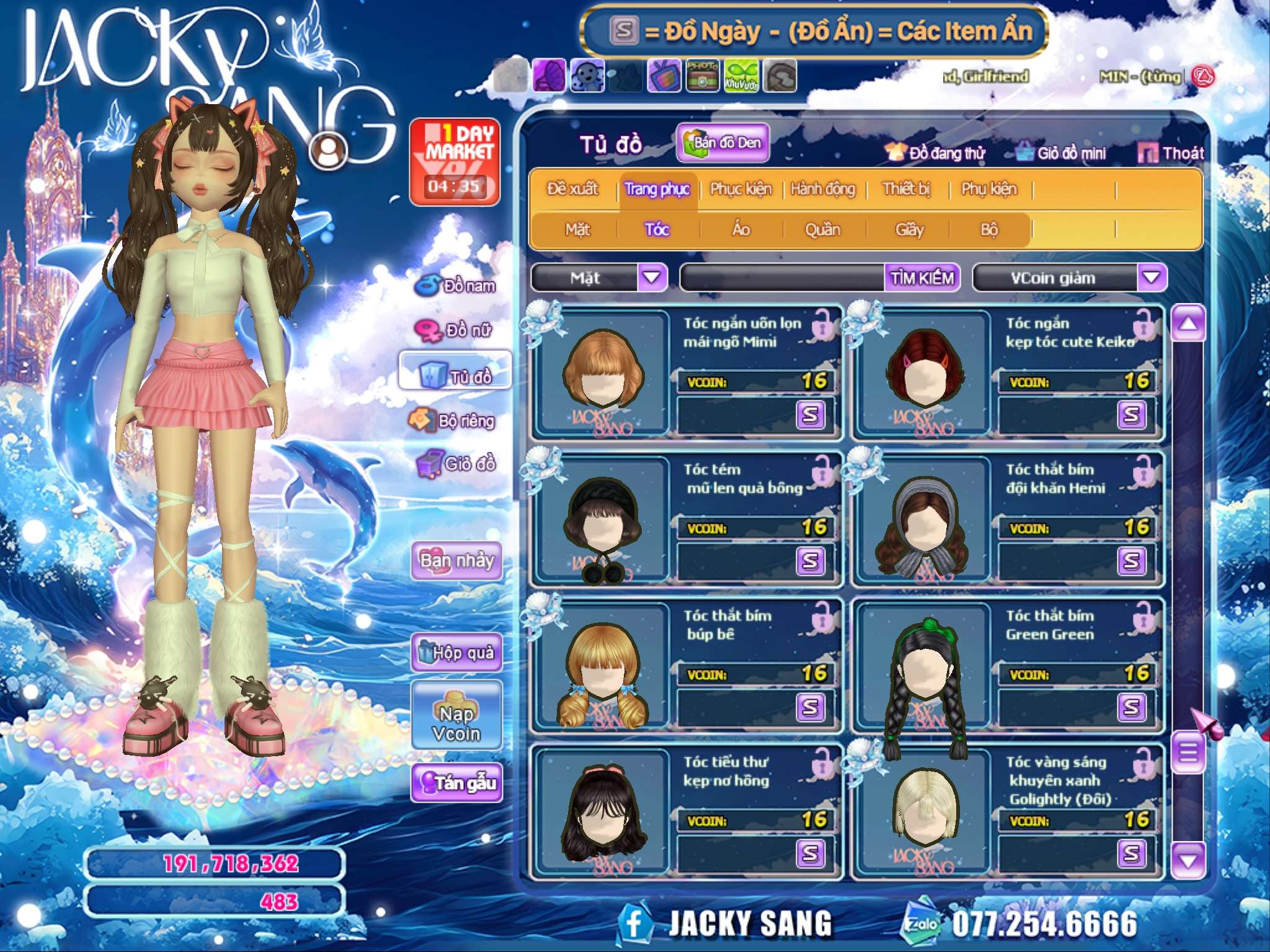Select Giầy subcategory tab
Viewport: 1270px width, 952px height.
tap(910, 230)
